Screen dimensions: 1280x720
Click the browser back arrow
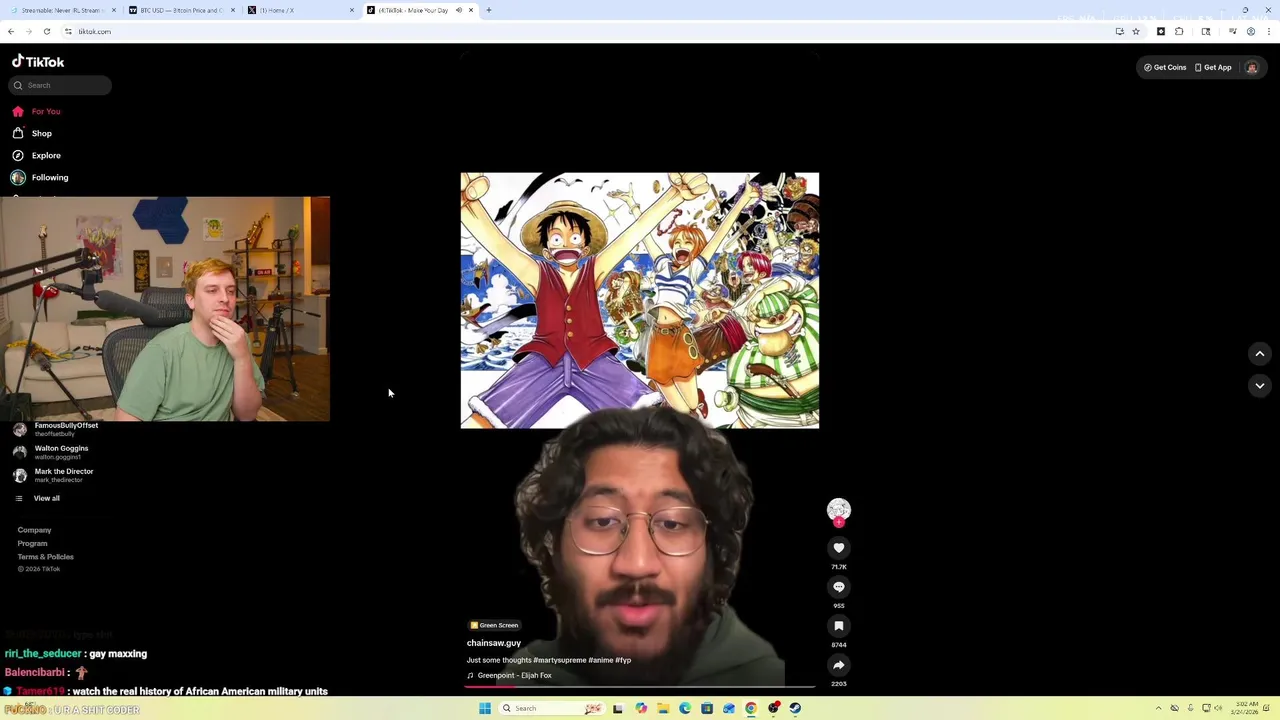click(x=11, y=31)
